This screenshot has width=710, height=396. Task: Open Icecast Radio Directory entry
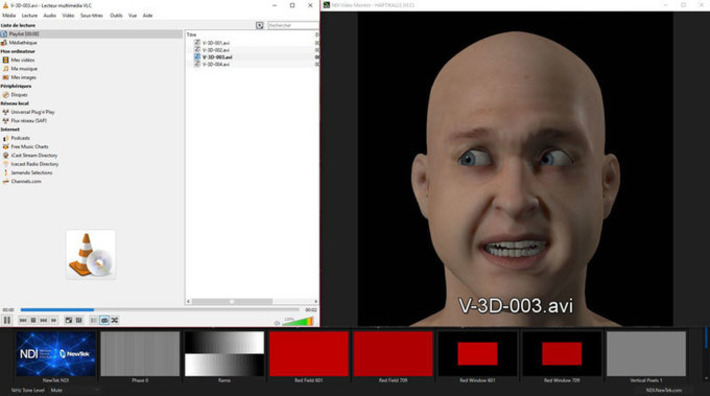(x=35, y=164)
